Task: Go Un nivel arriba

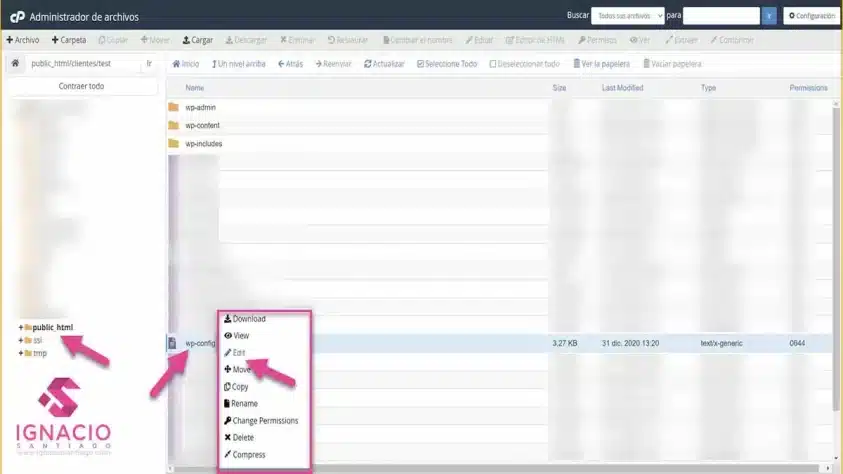Action: 239,64
